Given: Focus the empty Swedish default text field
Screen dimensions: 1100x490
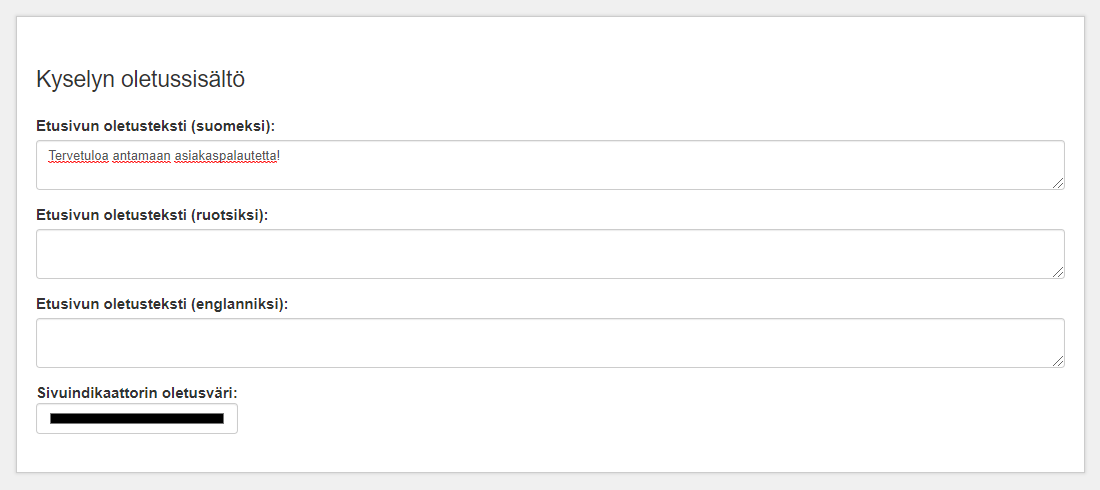Looking at the screenshot, I should (x=550, y=254).
